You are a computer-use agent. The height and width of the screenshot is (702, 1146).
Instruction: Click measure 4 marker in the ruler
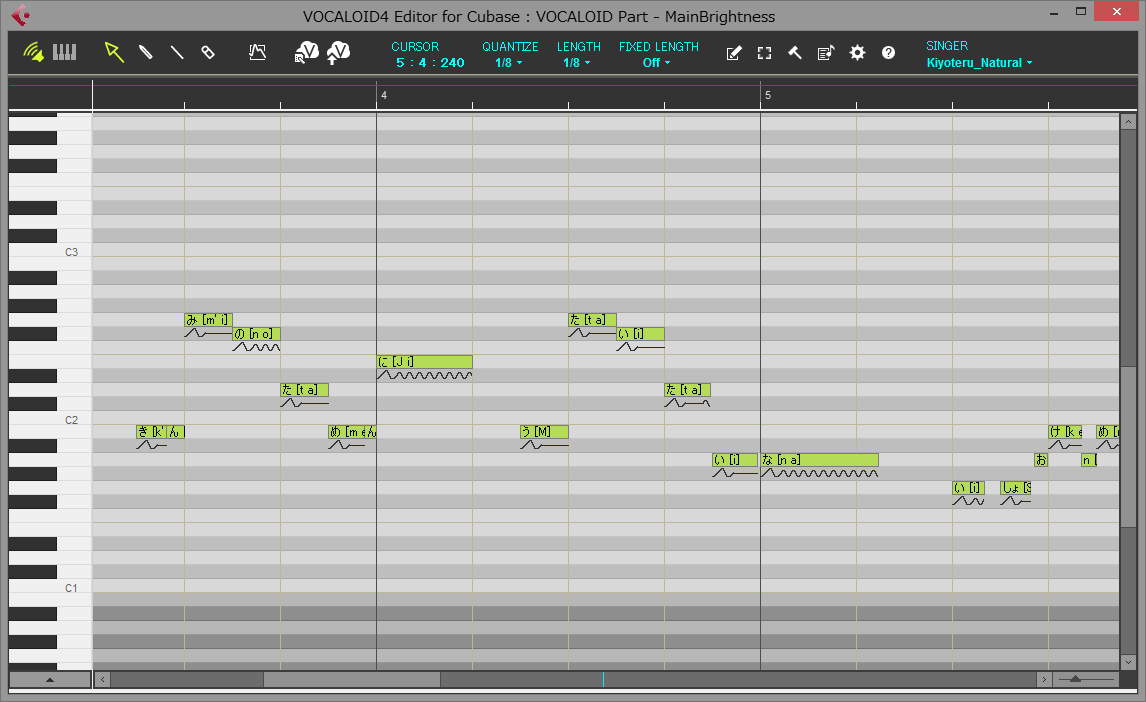[x=384, y=96]
